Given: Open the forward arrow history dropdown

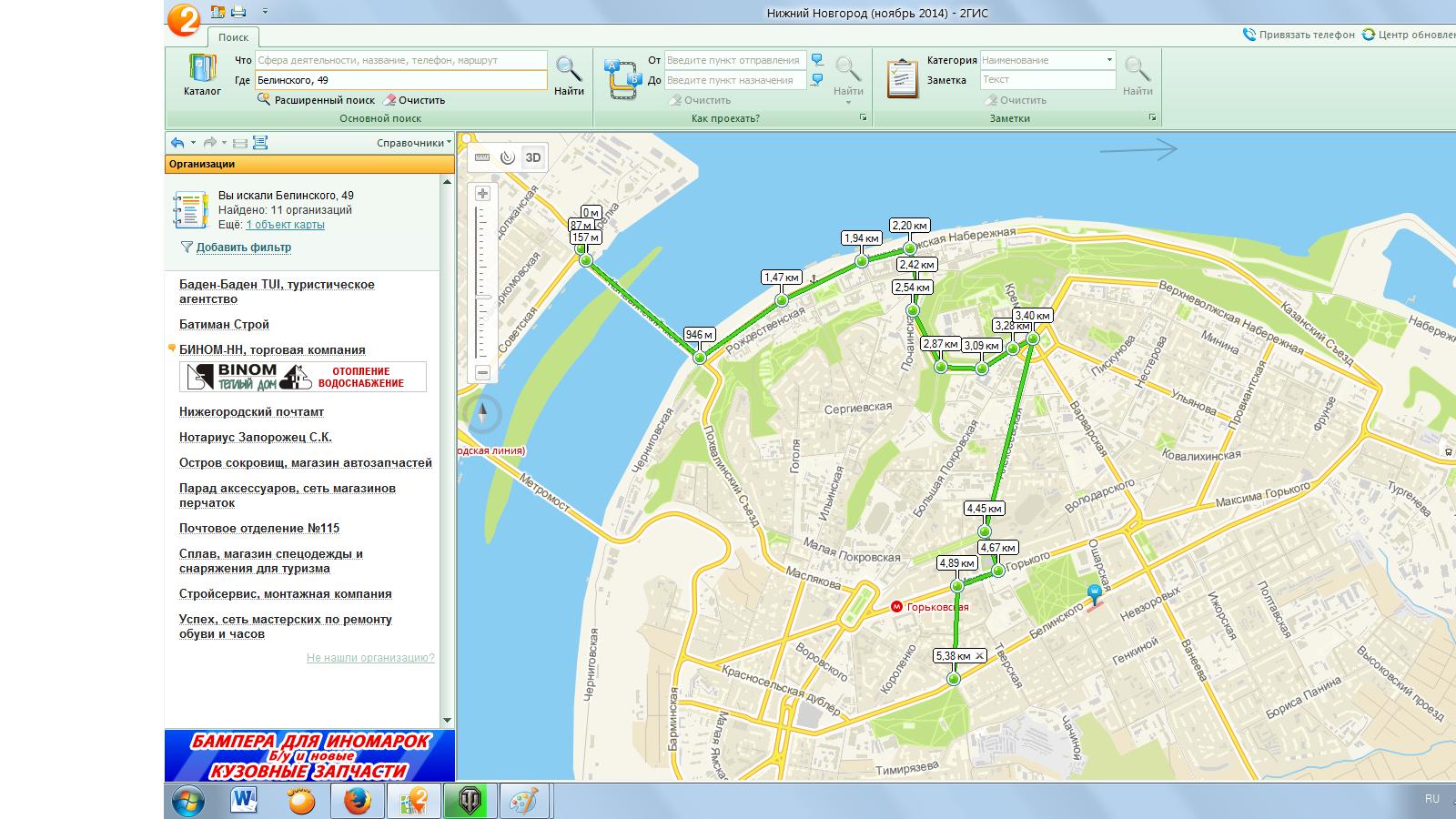Looking at the screenshot, I should (224, 143).
